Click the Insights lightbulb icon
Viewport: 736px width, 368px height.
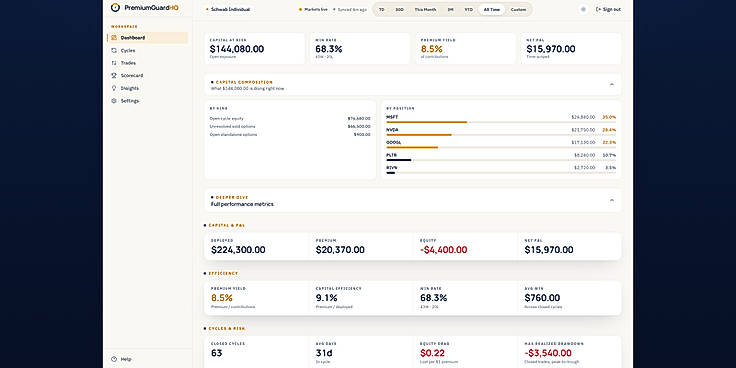click(114, 88)
